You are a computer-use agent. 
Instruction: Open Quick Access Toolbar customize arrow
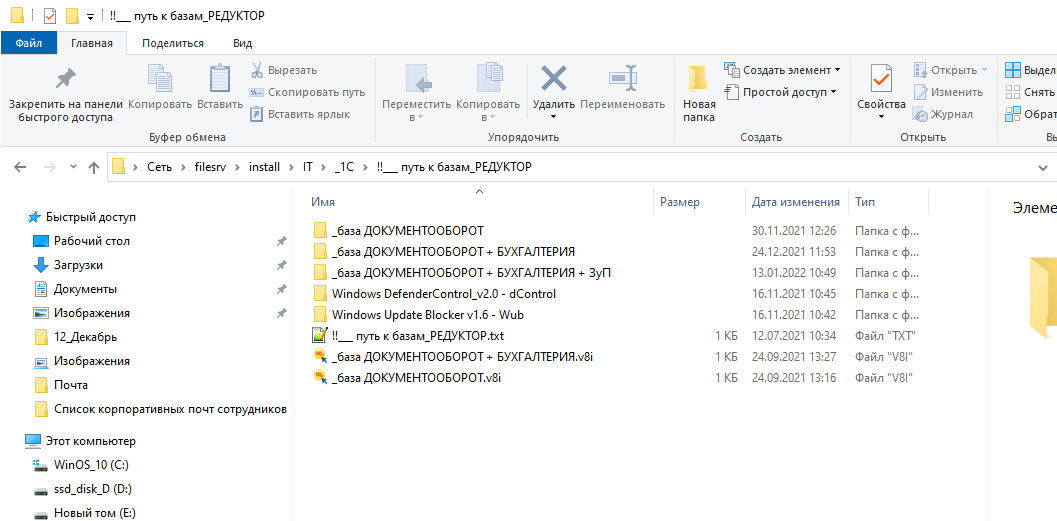90,16
